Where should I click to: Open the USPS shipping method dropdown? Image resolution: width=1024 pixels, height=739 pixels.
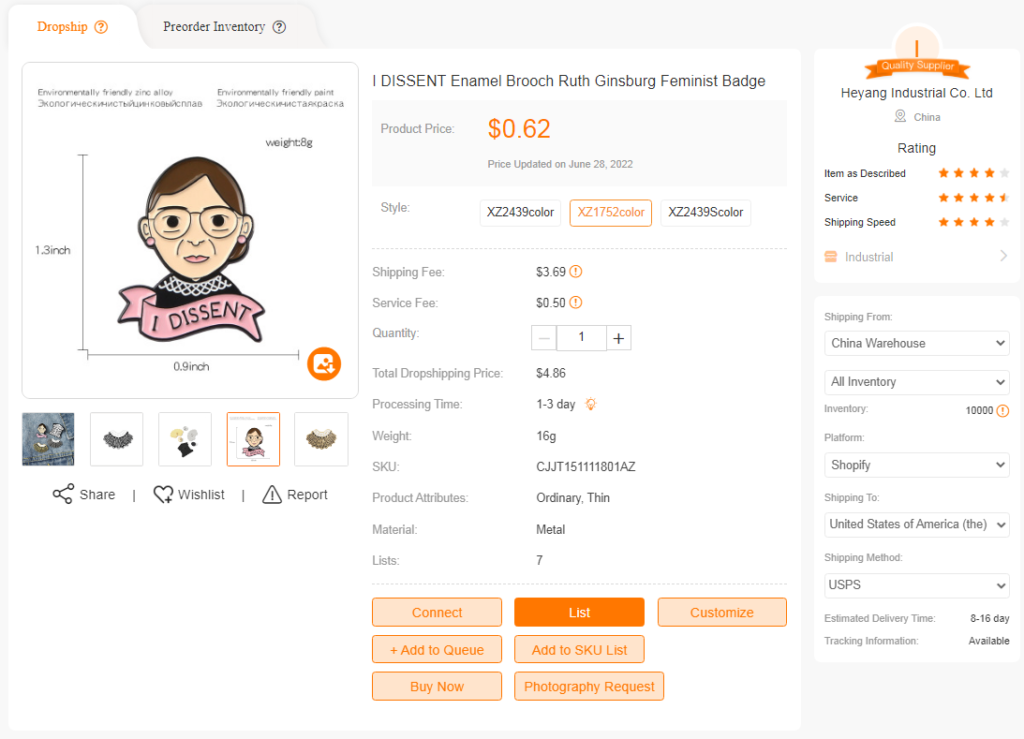click(x=917, y=585)
